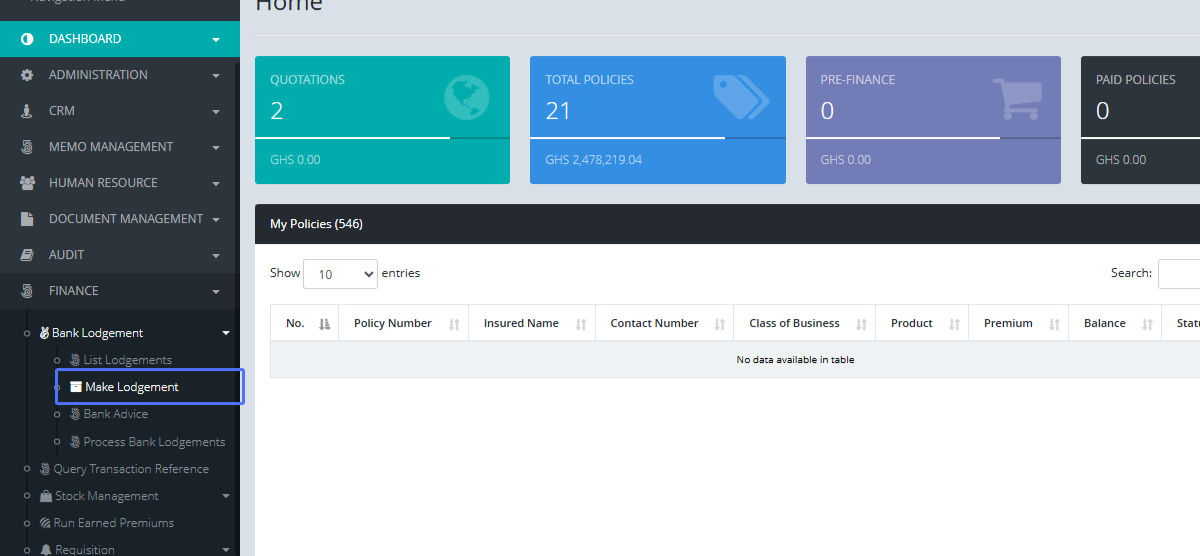
Task: Click the Document Management file icon
Action: click(x=27, y=219)
